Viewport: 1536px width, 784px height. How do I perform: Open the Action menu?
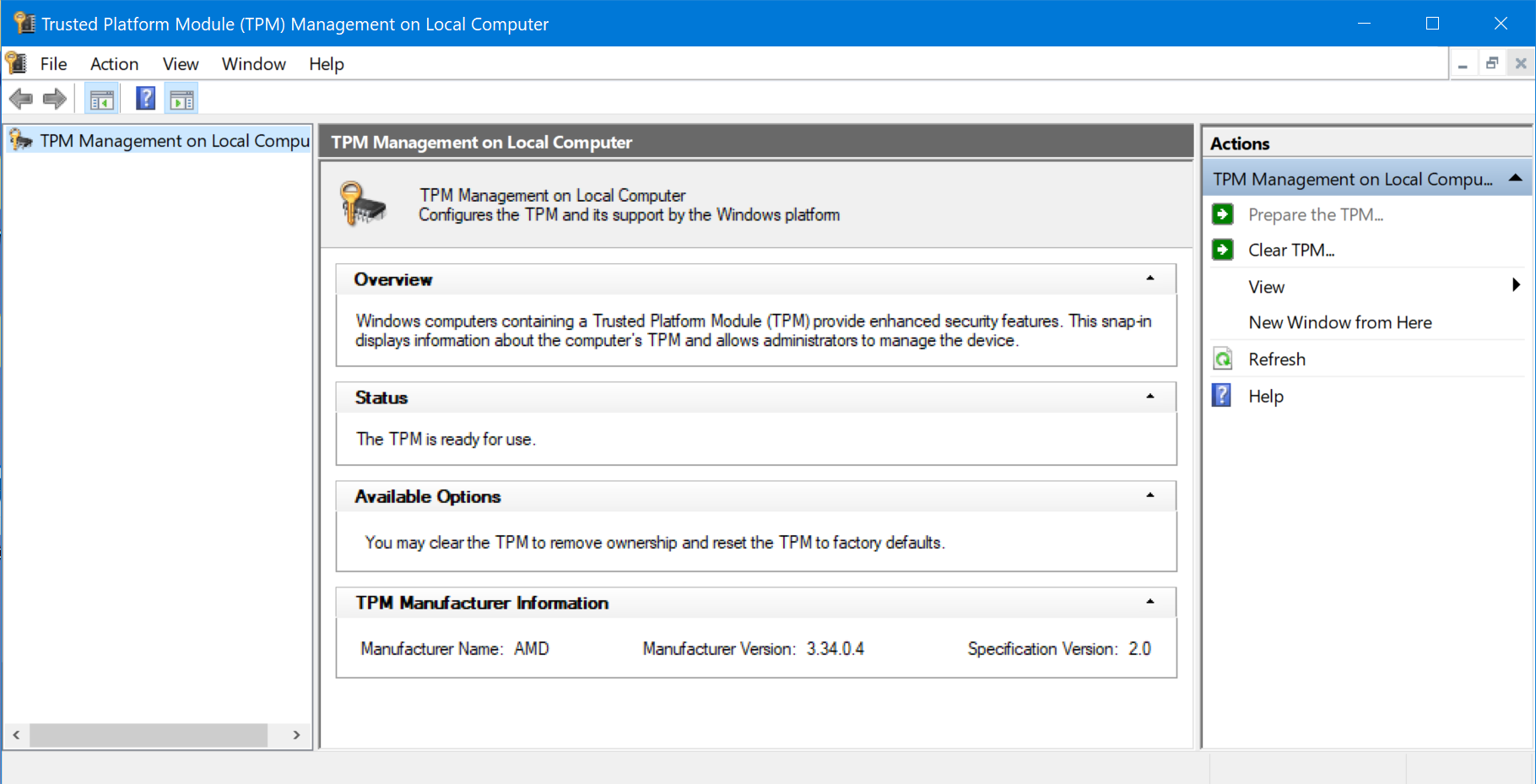coord(114,64)
